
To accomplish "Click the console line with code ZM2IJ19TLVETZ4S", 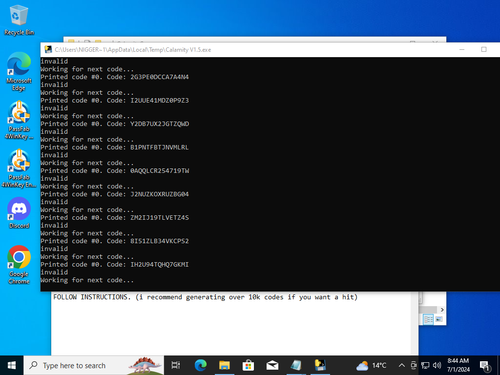I will (115, 218).
